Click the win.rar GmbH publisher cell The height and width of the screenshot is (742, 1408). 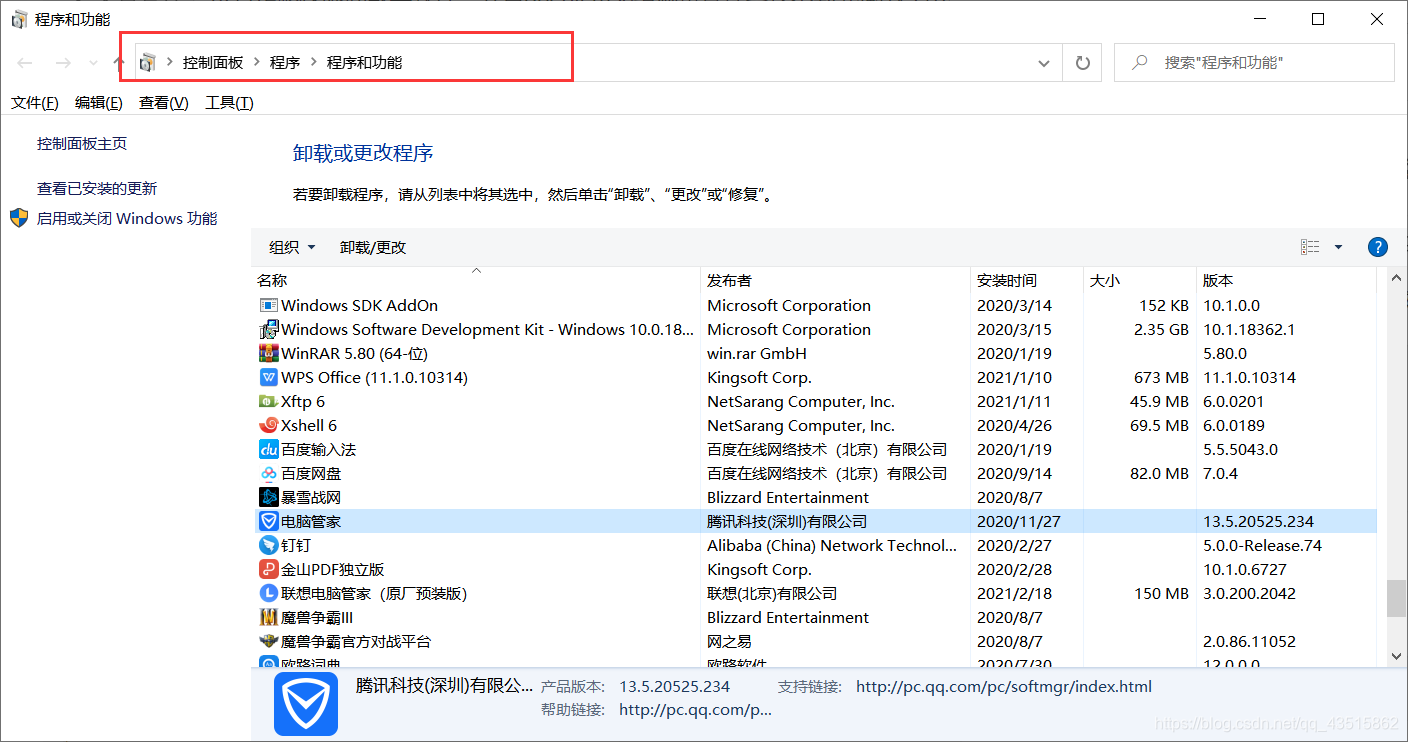coord(757,353)
